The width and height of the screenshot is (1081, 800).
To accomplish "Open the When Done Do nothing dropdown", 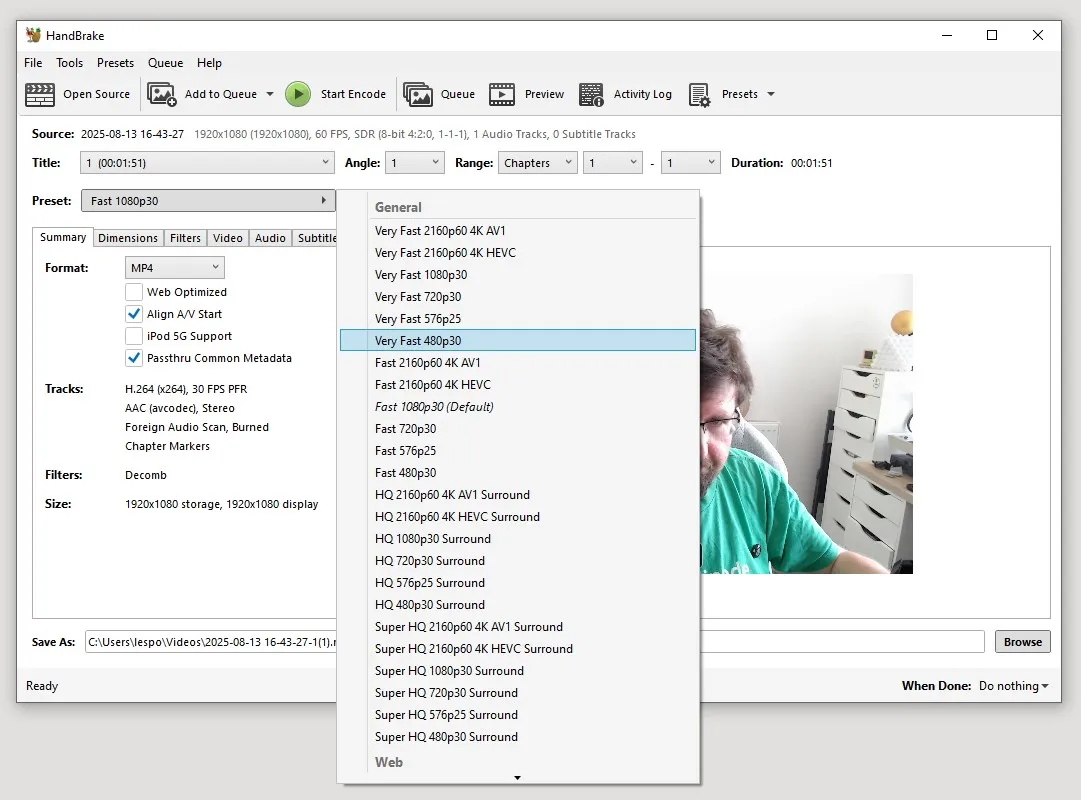I will 1013,686.
